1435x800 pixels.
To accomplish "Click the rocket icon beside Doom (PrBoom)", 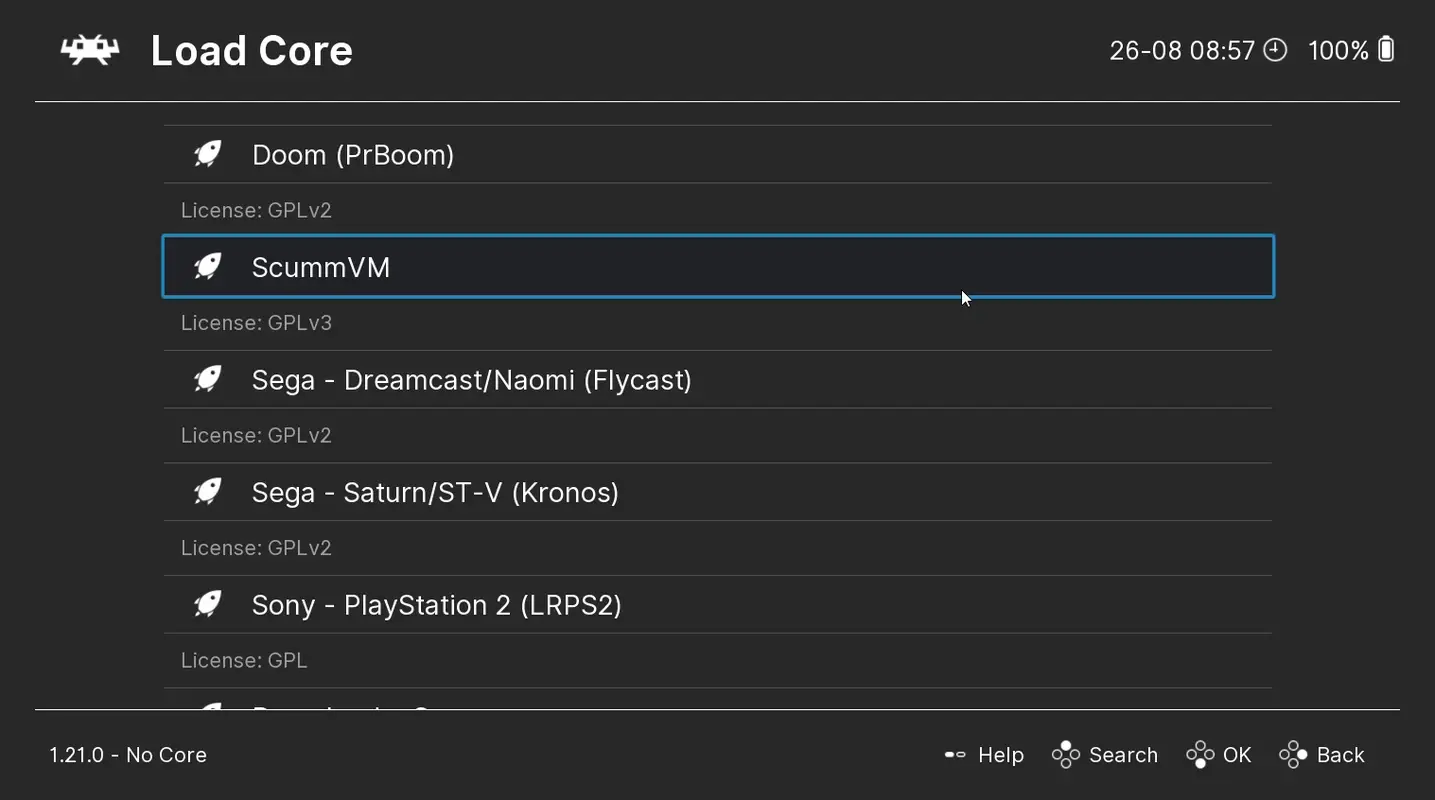I will click(207, 153).
